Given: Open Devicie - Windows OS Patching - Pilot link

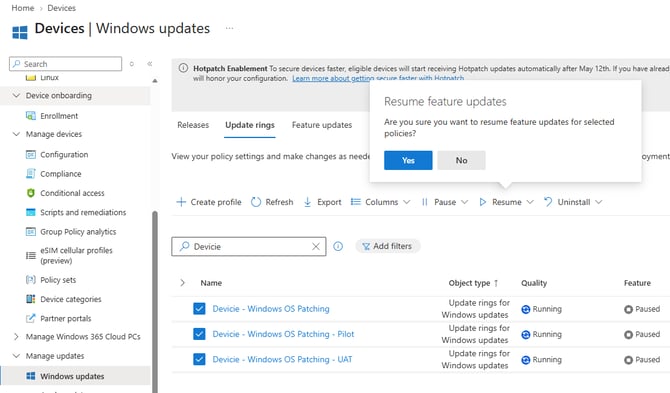Looking at the screenshot, I should tap(283, 334).
